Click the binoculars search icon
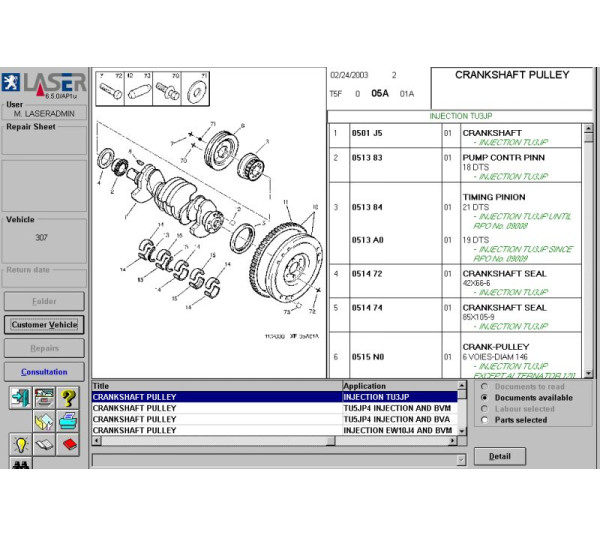The width and height of the screenshot is (600, 536). click(20, 465)
